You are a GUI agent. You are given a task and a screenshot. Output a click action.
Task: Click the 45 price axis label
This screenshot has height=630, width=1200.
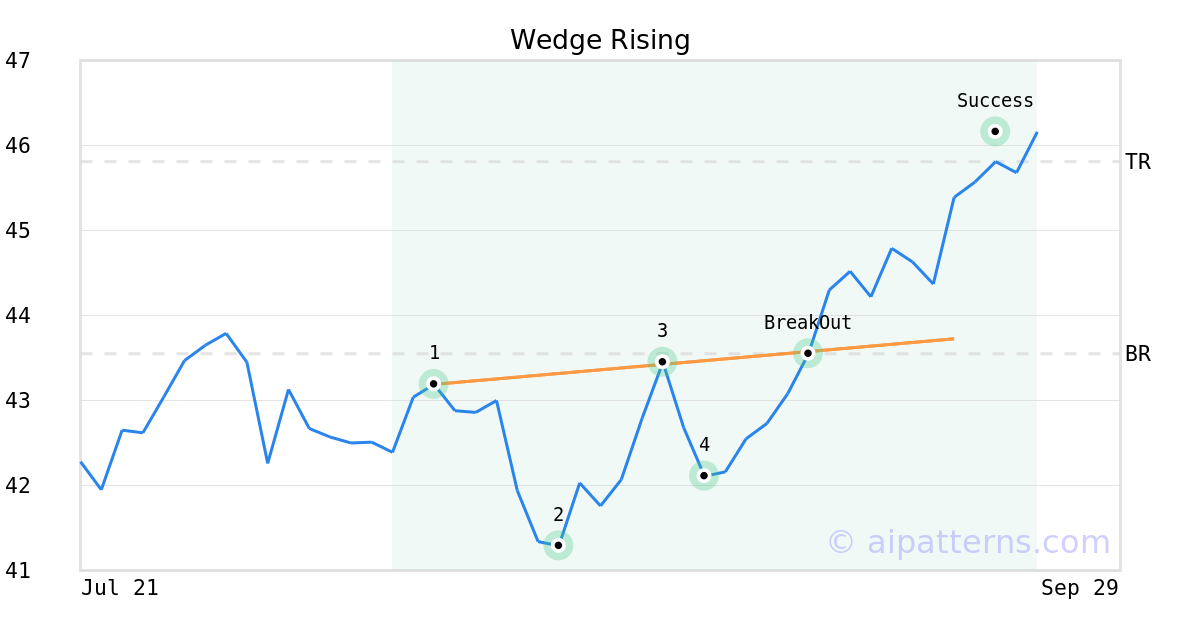click(18, 231)
